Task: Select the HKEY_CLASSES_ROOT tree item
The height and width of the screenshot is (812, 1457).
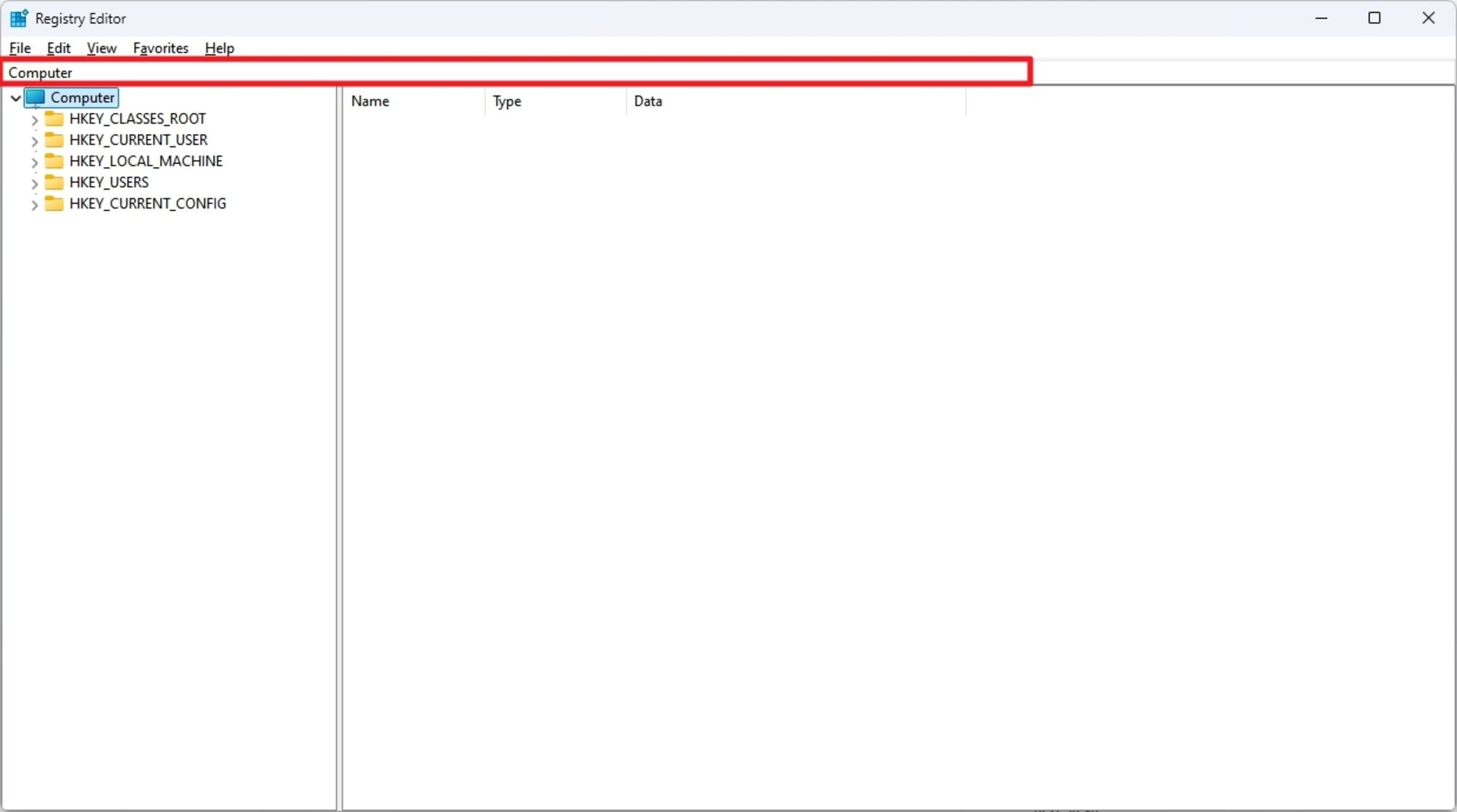Action: pyautogui.click(x=138, y=118)
